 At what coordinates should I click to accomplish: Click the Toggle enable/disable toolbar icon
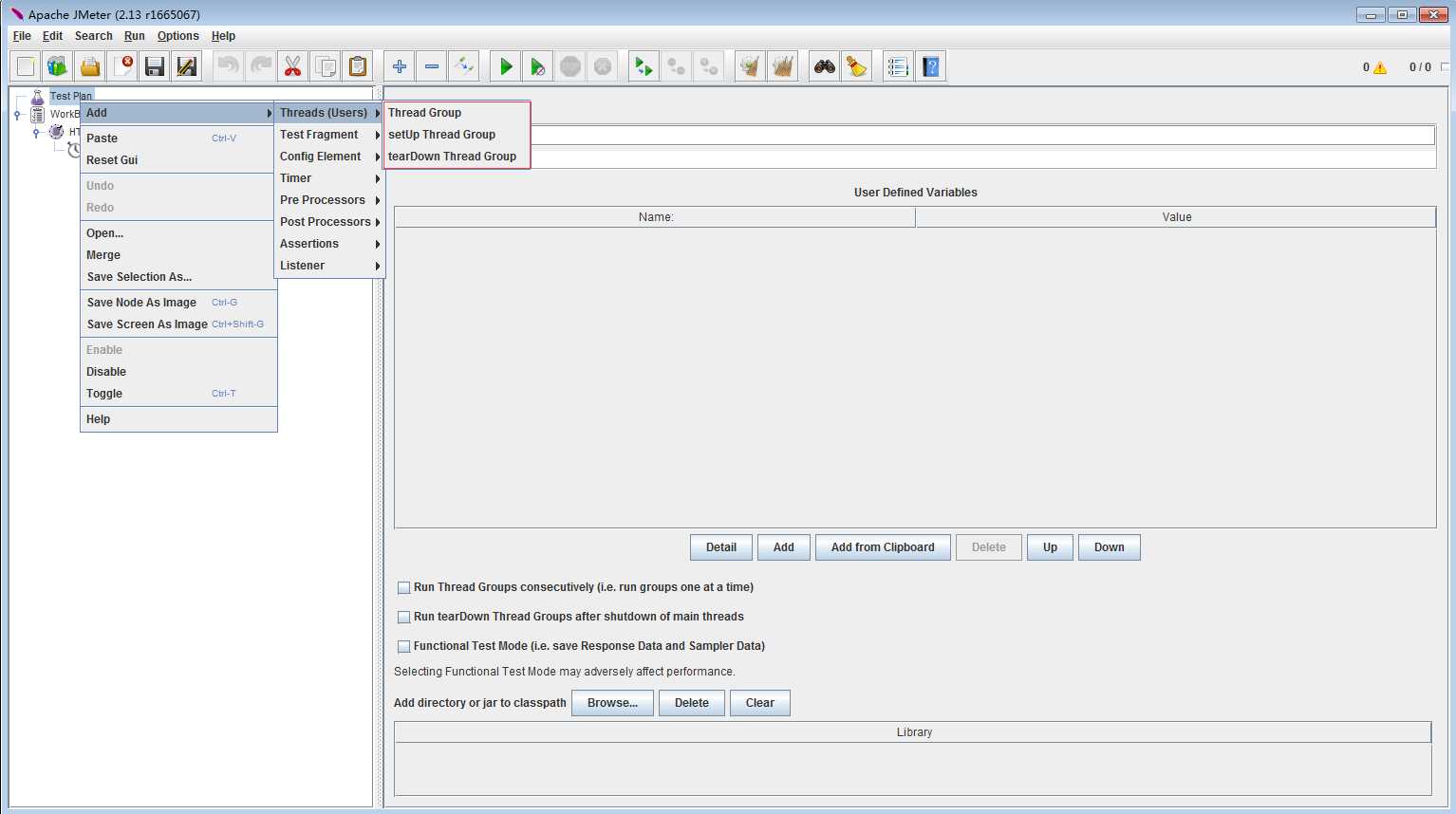[x=464, y=66]
